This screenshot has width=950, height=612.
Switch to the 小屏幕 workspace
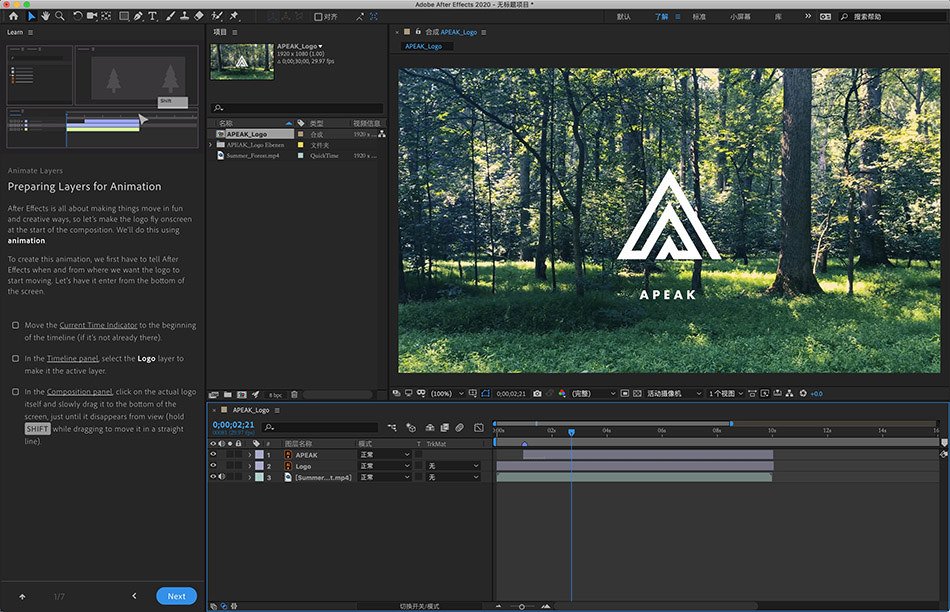(740, 17)
